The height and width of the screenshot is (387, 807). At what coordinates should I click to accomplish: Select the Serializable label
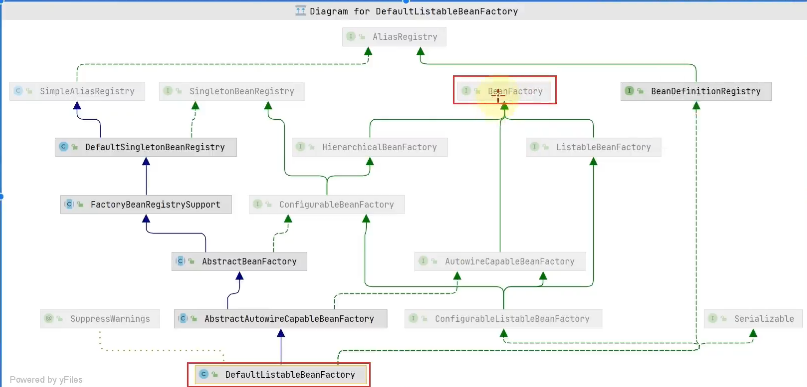pyautogui.click(x=764, y=319)
